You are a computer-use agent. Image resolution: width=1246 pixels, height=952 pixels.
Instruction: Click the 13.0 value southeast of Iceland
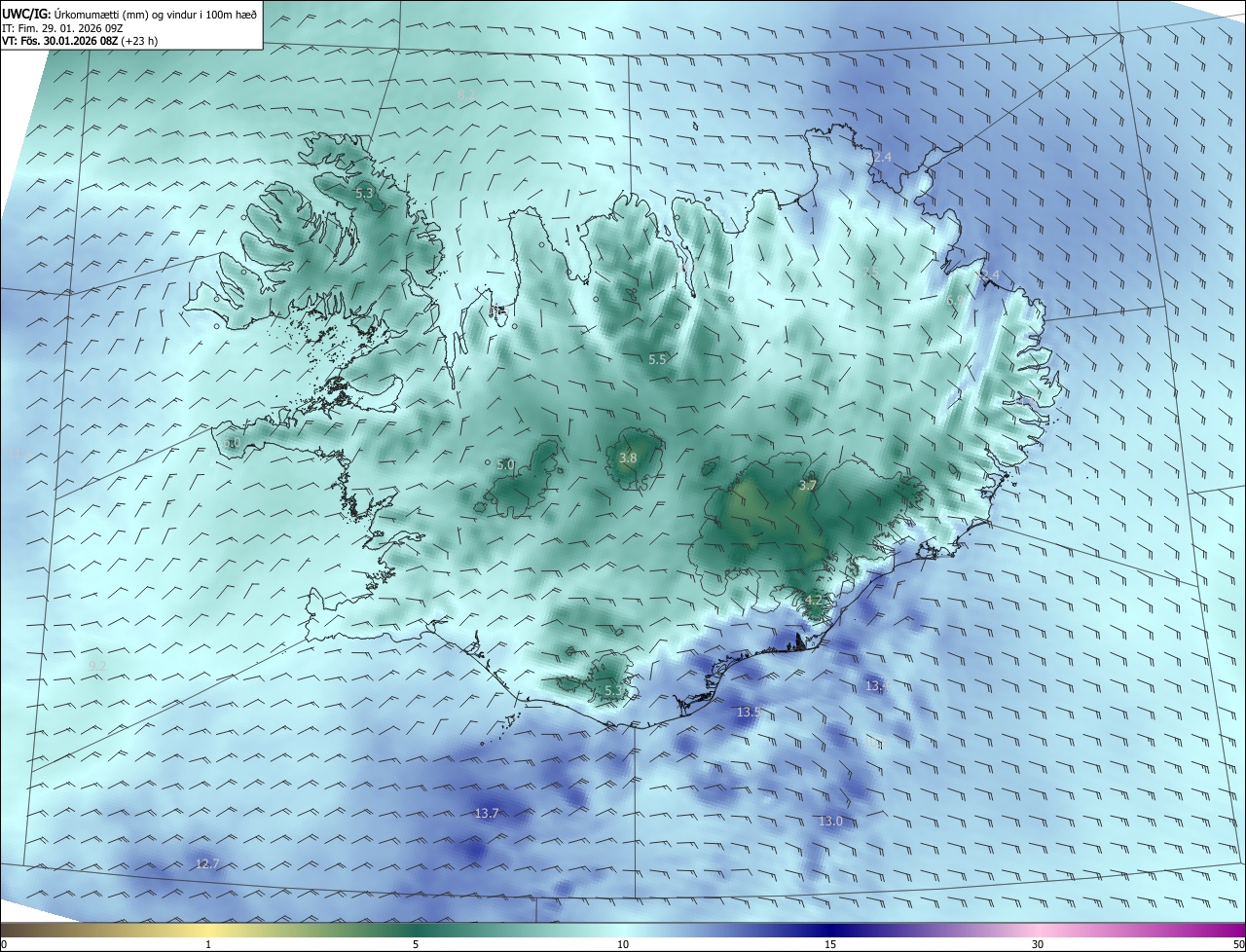coord(830,822)
